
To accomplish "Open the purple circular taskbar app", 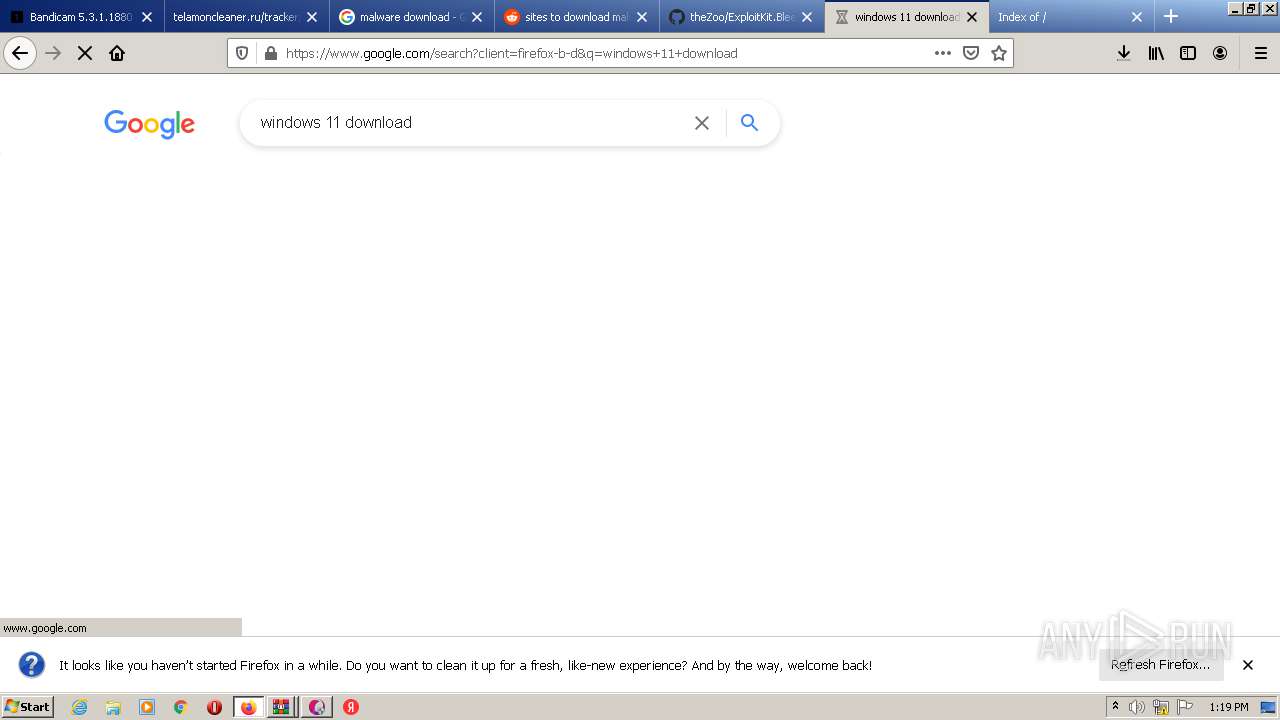I will pyautogui.click(x=316, y=707).
